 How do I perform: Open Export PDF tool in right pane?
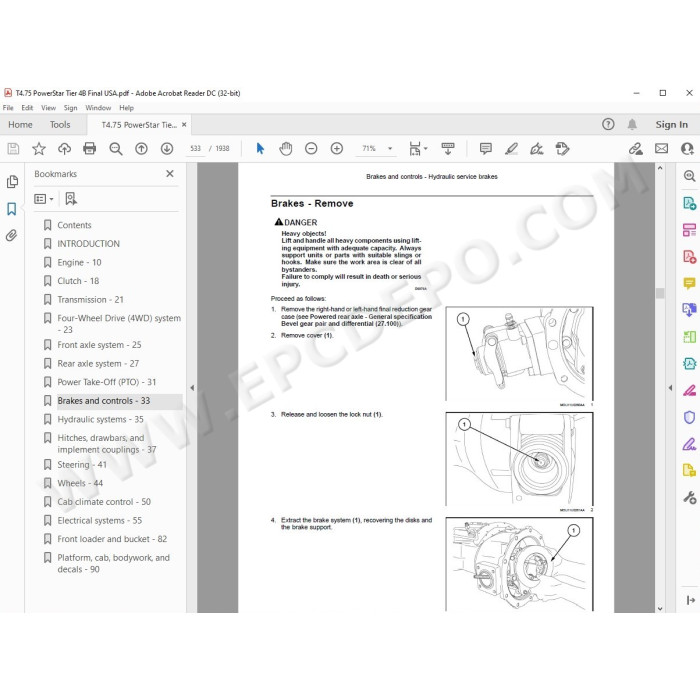[689, 203]
